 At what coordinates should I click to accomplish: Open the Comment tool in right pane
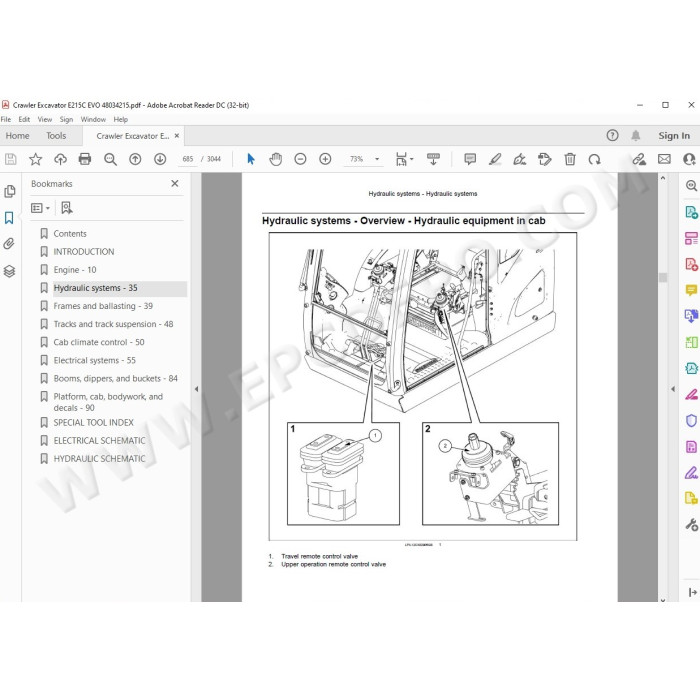pyautogui.click(x=691, y=290)
